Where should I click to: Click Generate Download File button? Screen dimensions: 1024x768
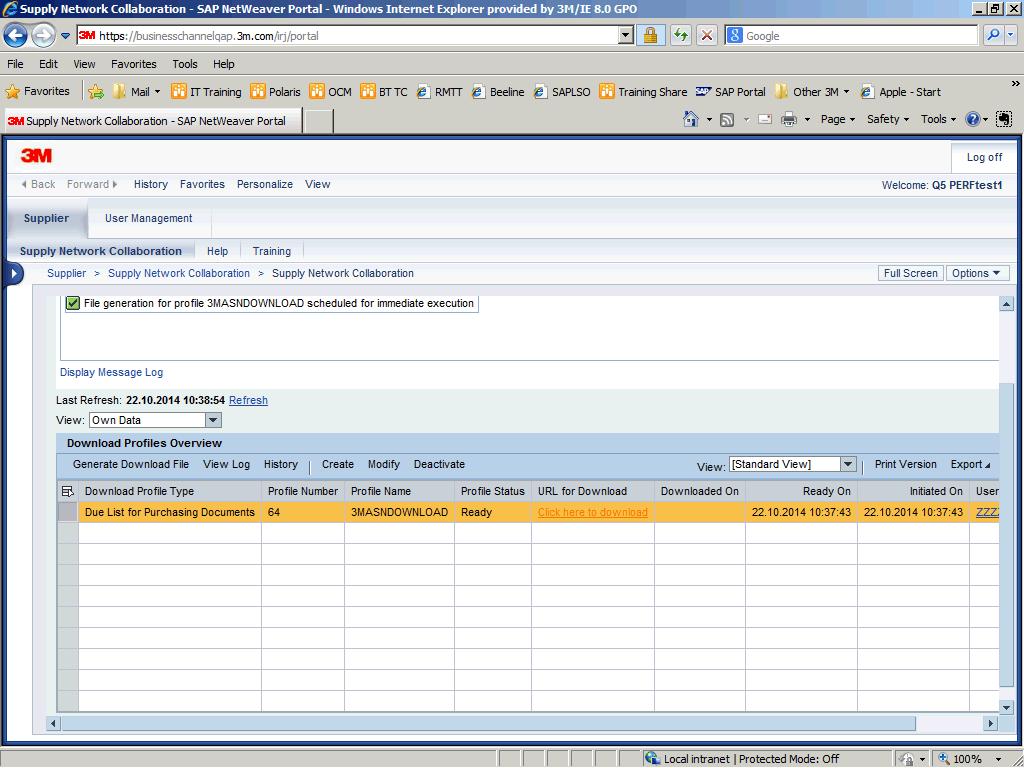click(x=131, y=464)
